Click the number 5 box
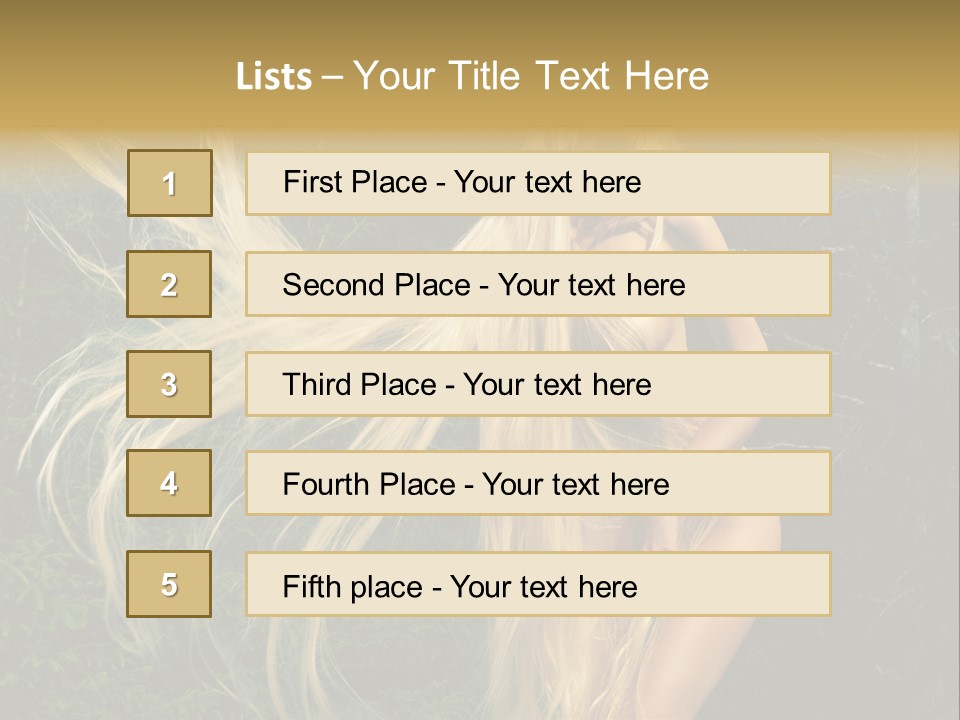This screenshot has width=960, height=720. 169,584
